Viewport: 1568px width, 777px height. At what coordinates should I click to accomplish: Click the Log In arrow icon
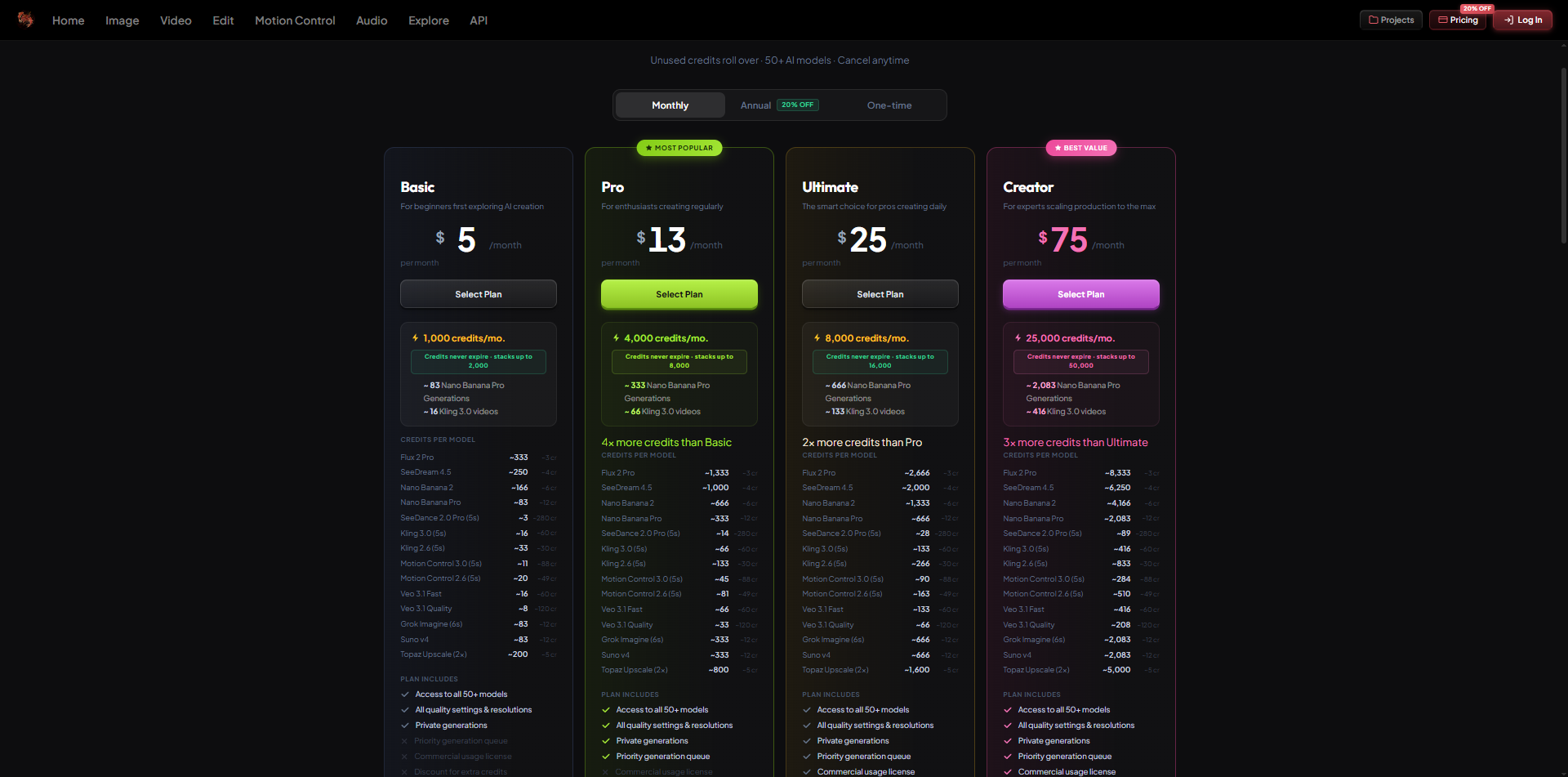click(x=1508, y=20)
